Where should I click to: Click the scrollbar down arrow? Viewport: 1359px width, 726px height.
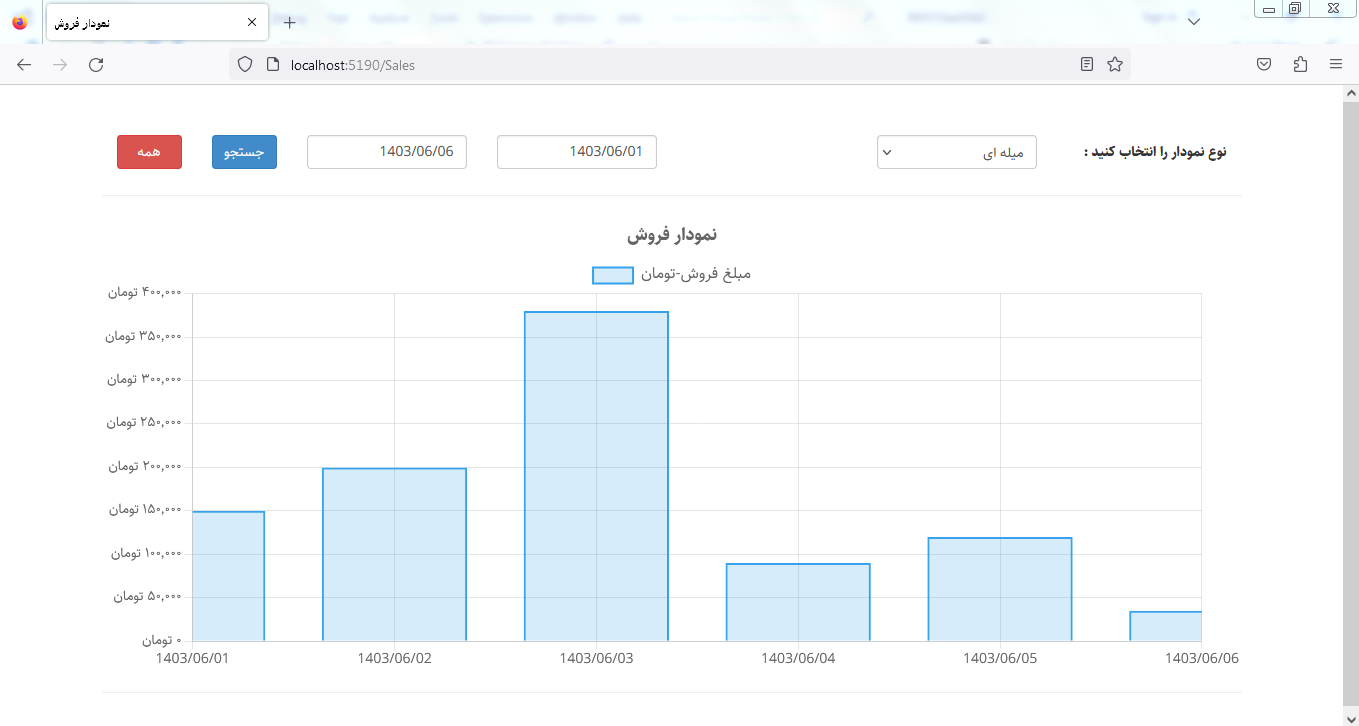(1350, 716)
